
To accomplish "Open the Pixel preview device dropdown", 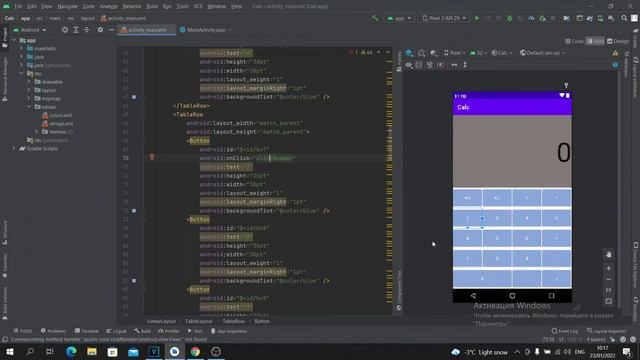I will pyautogui.click(x=454, y=53).
